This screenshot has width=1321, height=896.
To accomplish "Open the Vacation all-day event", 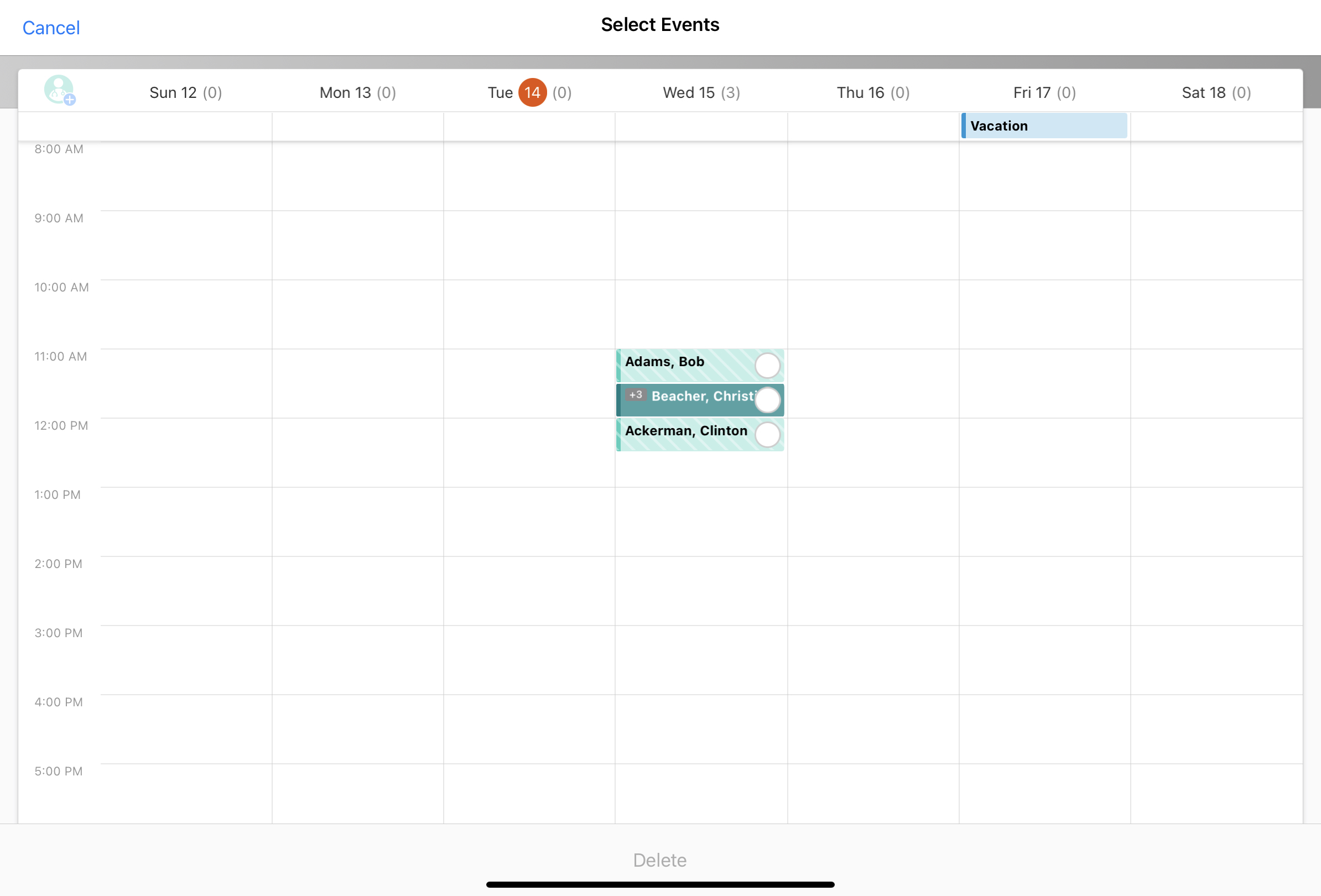I will [1044, 126].
